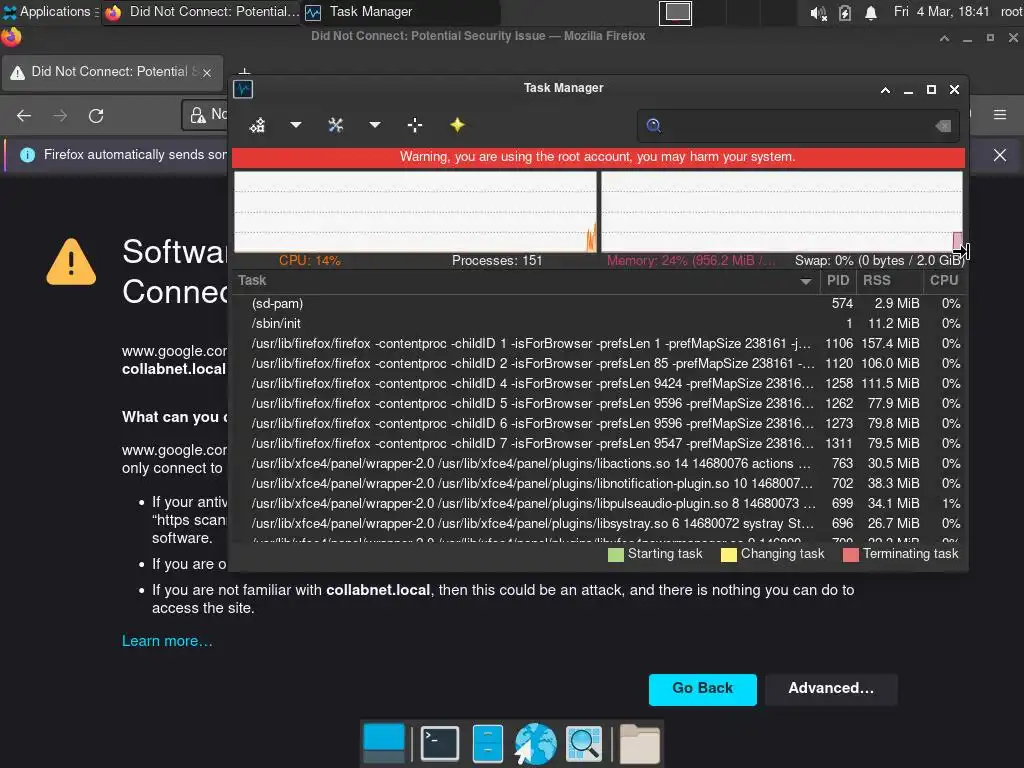The image size is (1024, 768).
Task: Click the power manager battery icon
Action: click(x=845, y=12)
